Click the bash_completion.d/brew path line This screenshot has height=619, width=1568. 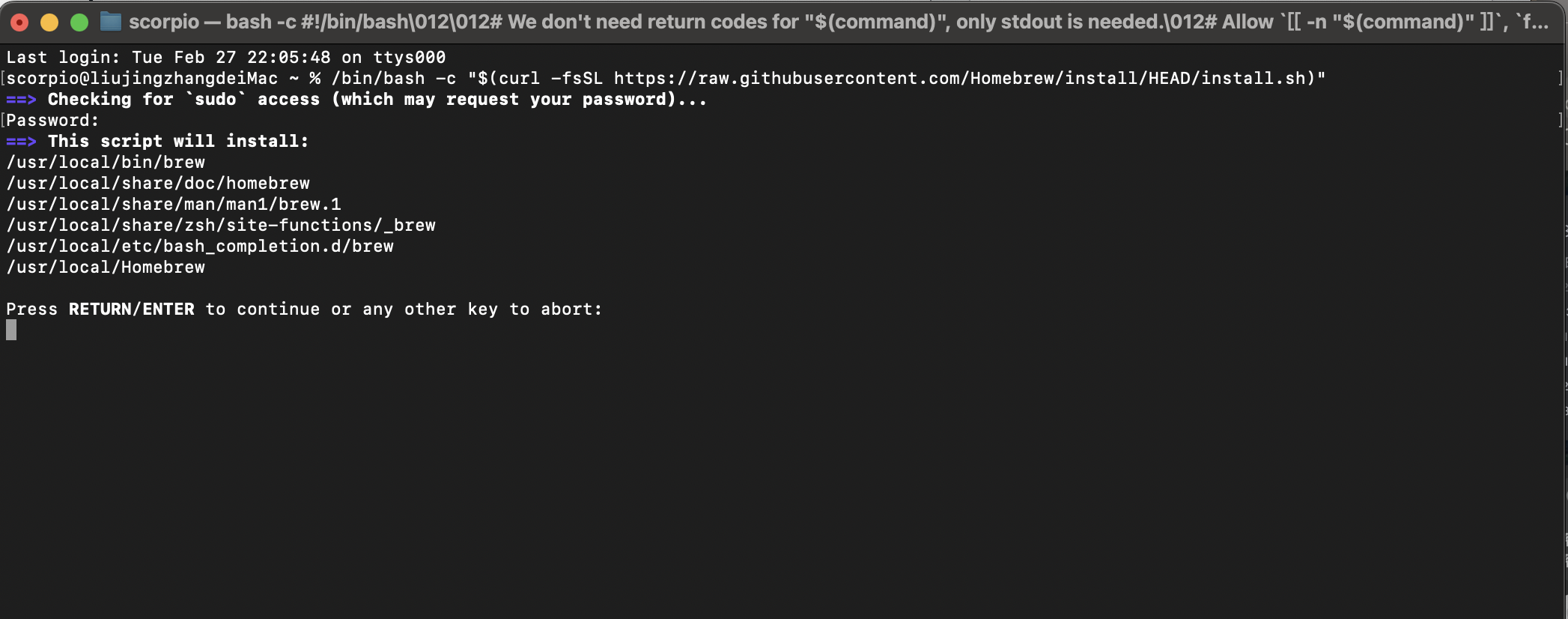click(x=200, y=247)
